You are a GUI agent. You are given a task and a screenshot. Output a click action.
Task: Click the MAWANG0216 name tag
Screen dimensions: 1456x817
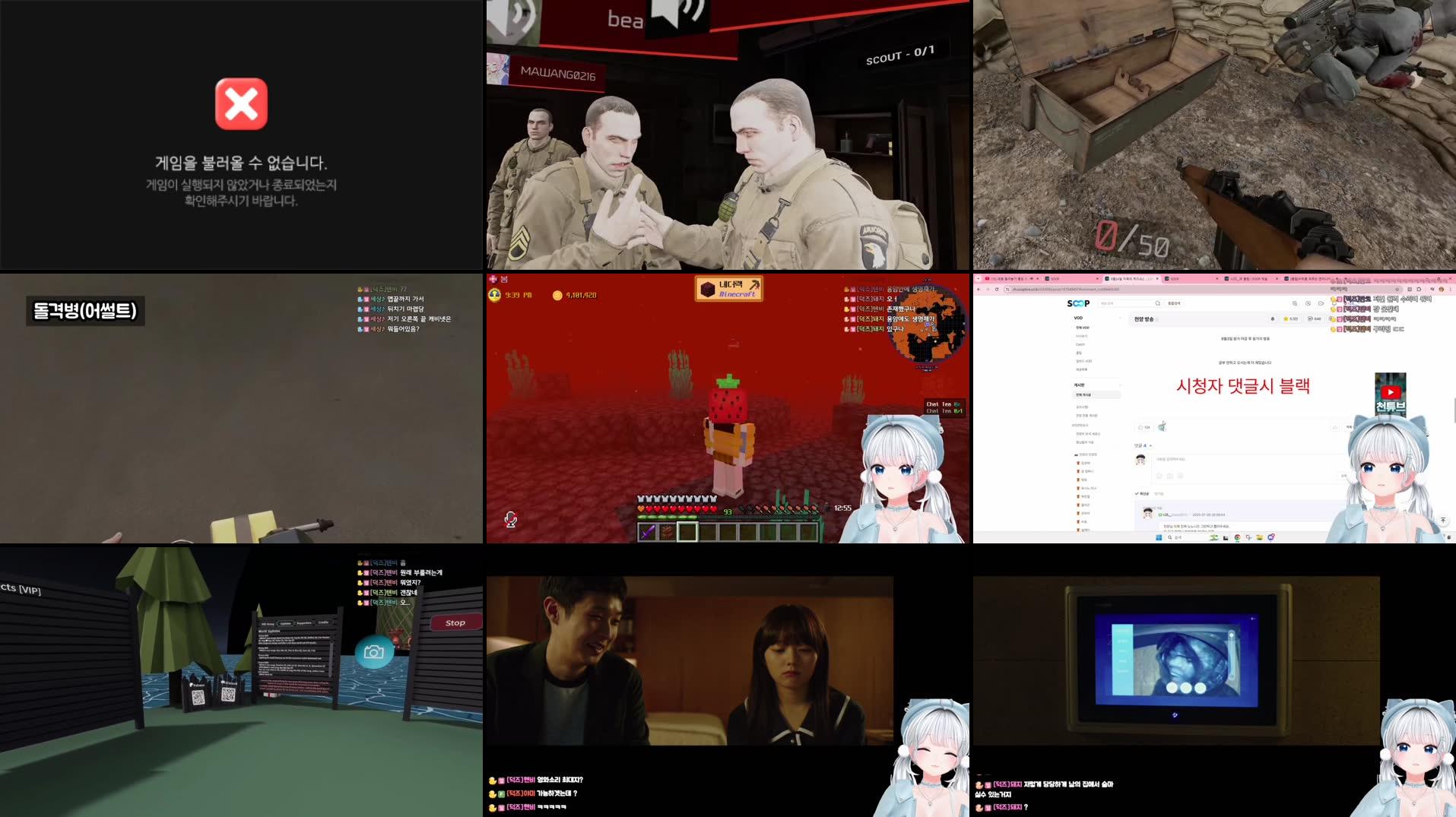[x=558, y=74]
